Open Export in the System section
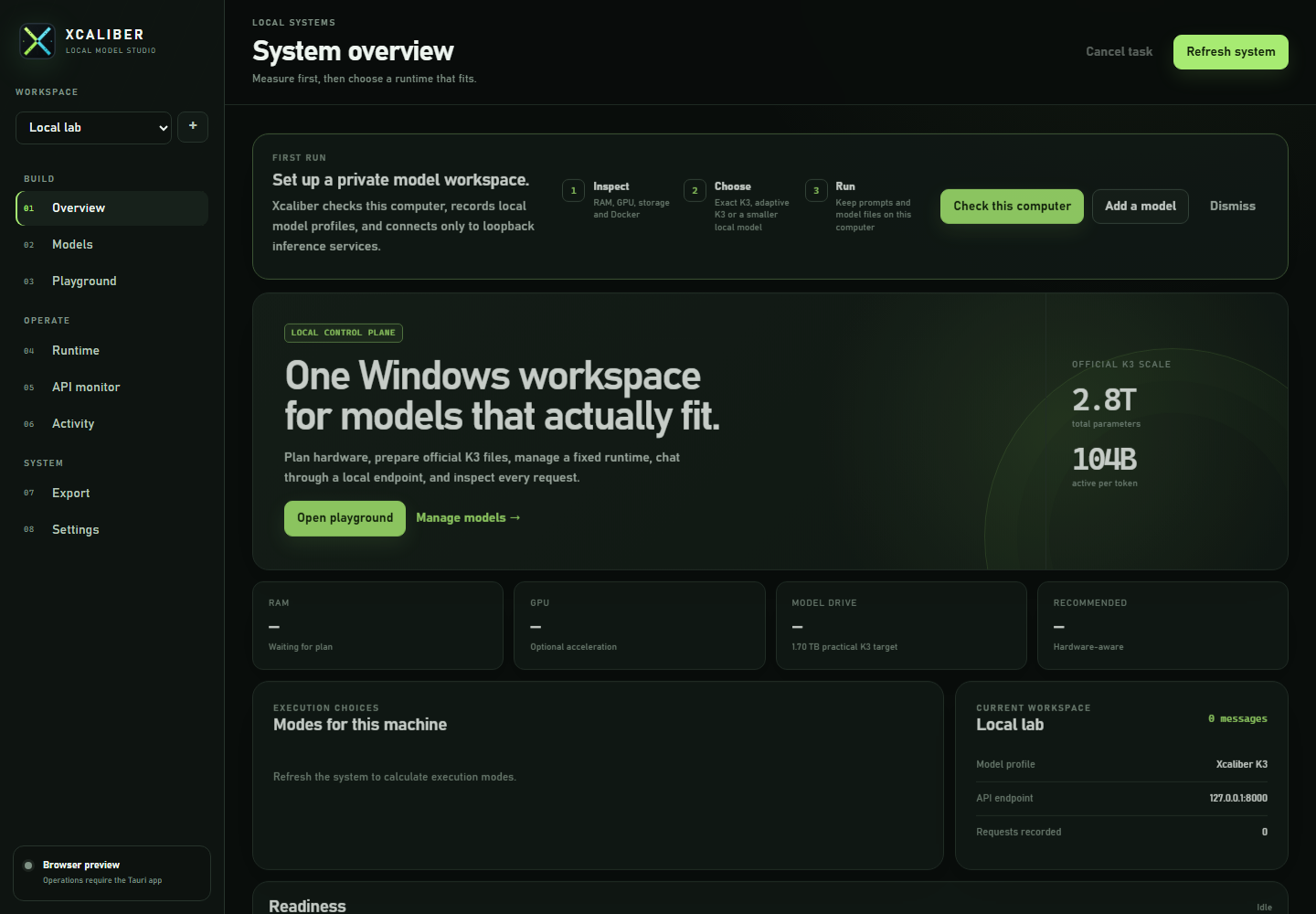This screenshot has height=914, width=1316. [x=111, y=494]
